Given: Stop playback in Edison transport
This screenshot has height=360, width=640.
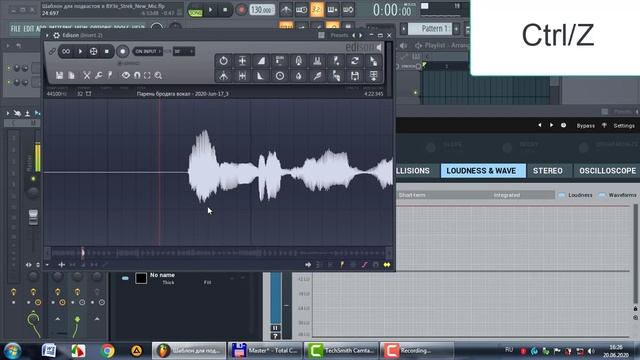Looking at the screenshot, I should coord(107,51).
